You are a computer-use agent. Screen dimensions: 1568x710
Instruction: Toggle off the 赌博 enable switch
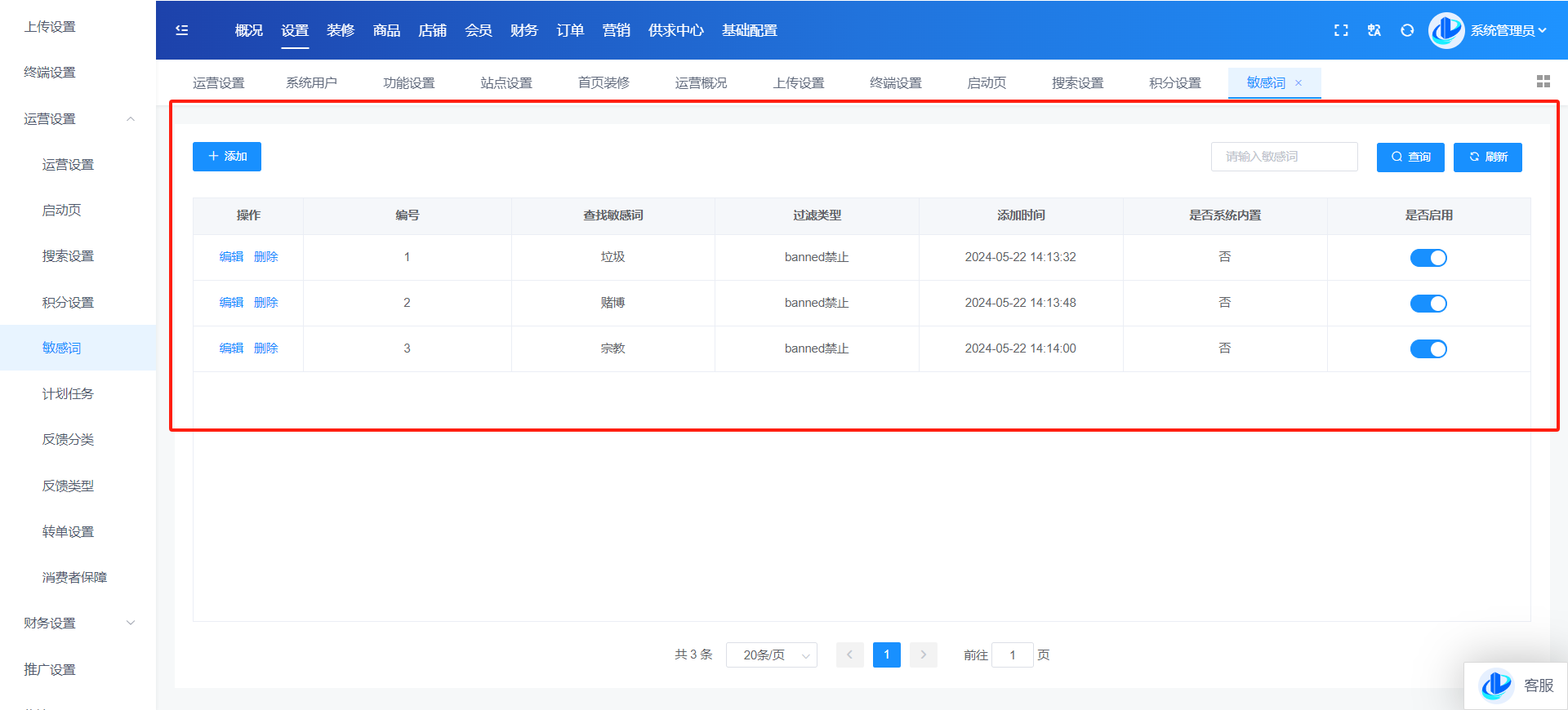(1428, 304)
